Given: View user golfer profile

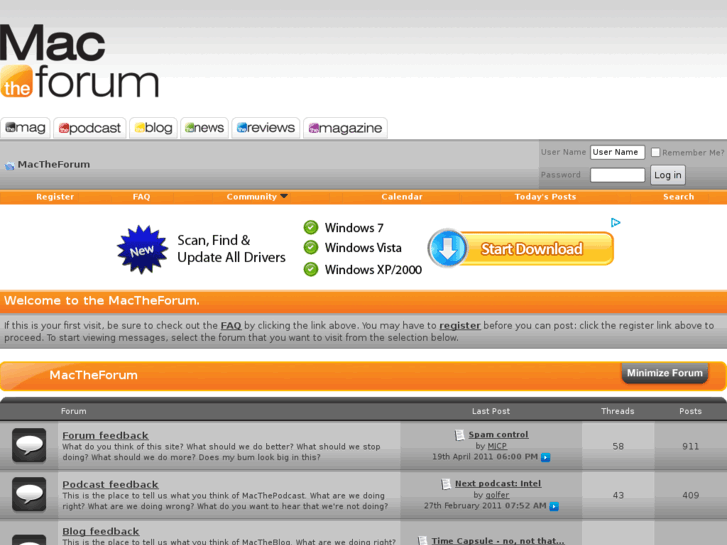Looking at the screenshot, I should [x=497, y=495].
